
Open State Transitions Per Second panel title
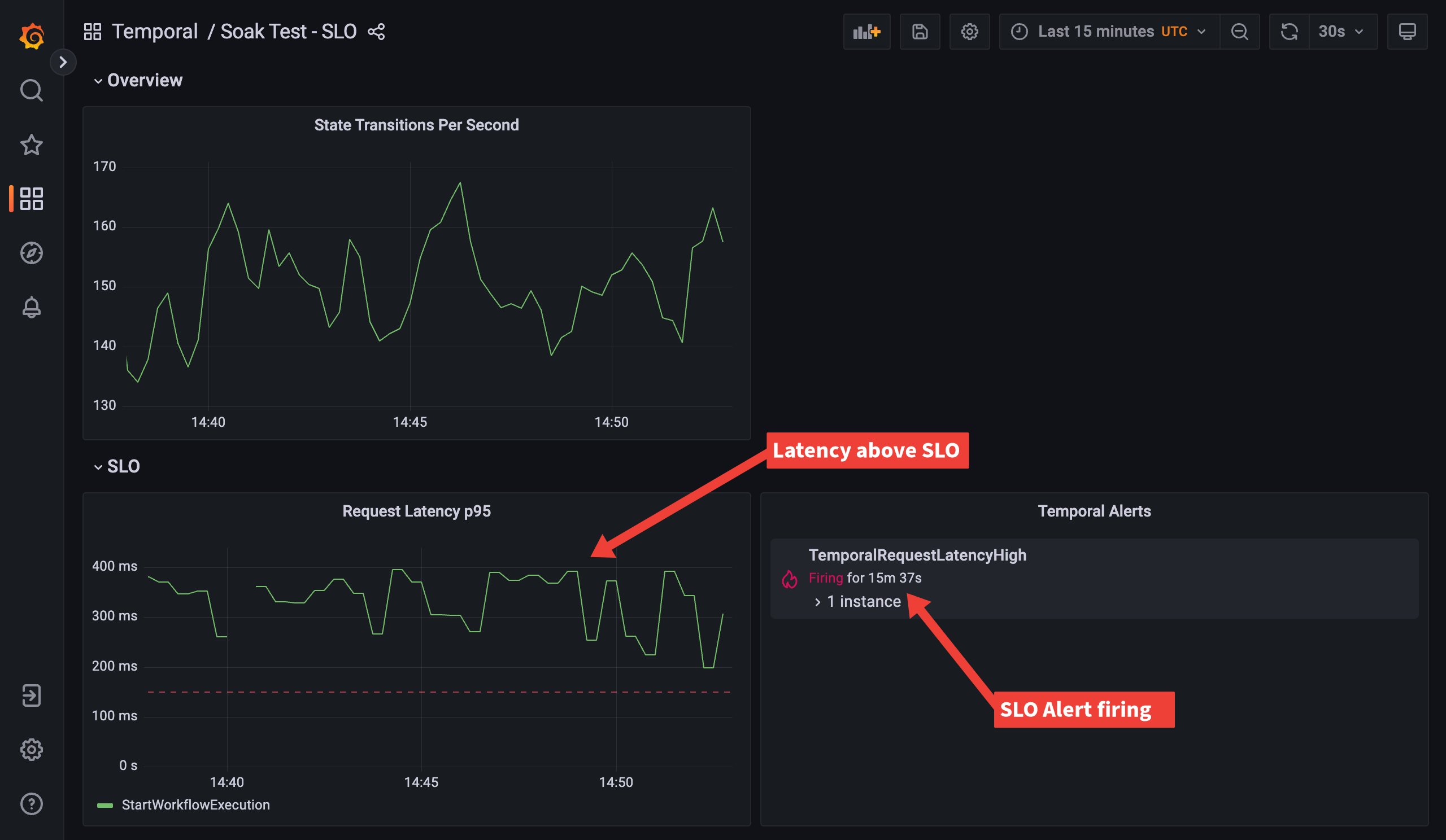pos(417,125)
